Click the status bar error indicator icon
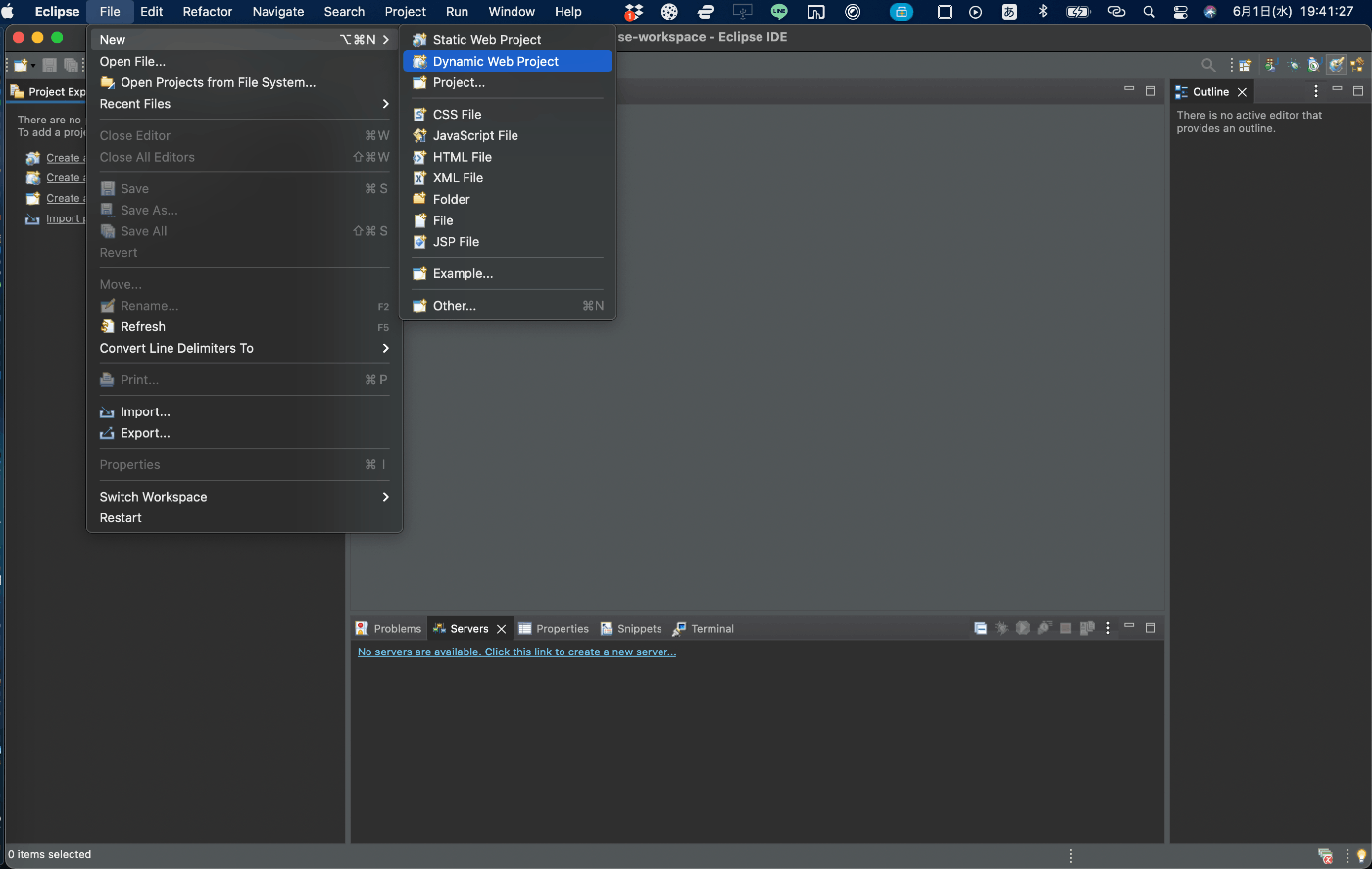The height and width of the screenshot is (869, 1372). pyautogui.click(x=1325, y=855)
